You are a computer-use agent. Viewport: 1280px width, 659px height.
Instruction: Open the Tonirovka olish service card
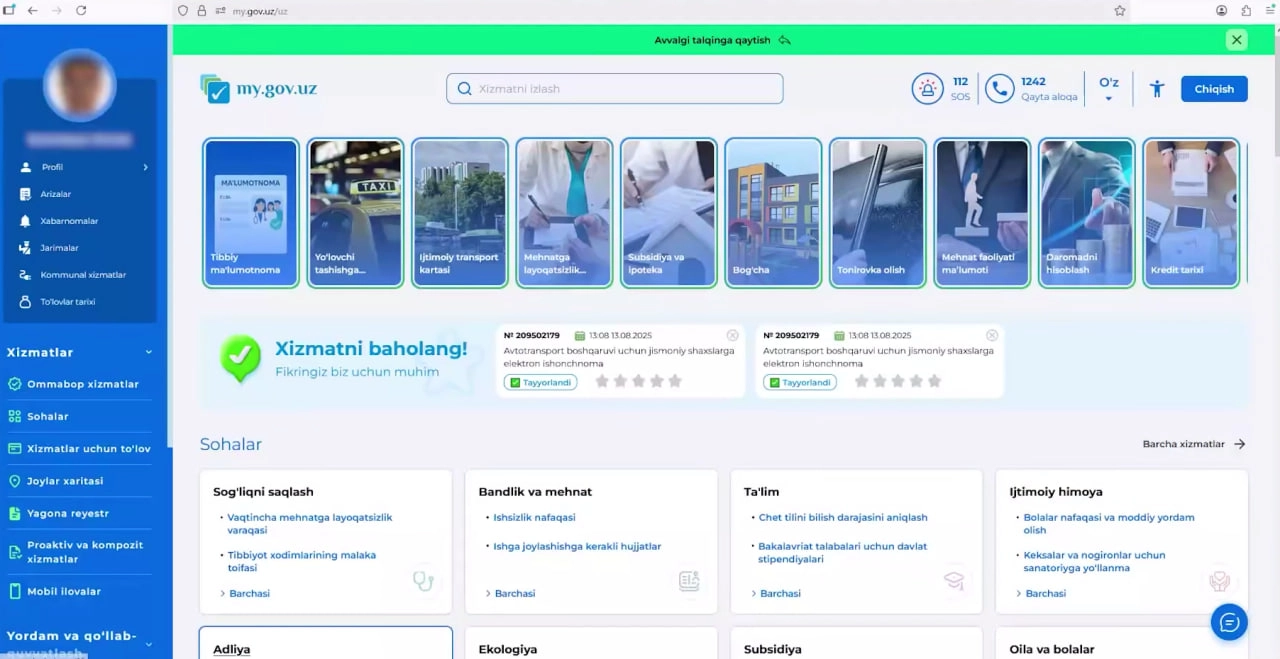[877, 213]
